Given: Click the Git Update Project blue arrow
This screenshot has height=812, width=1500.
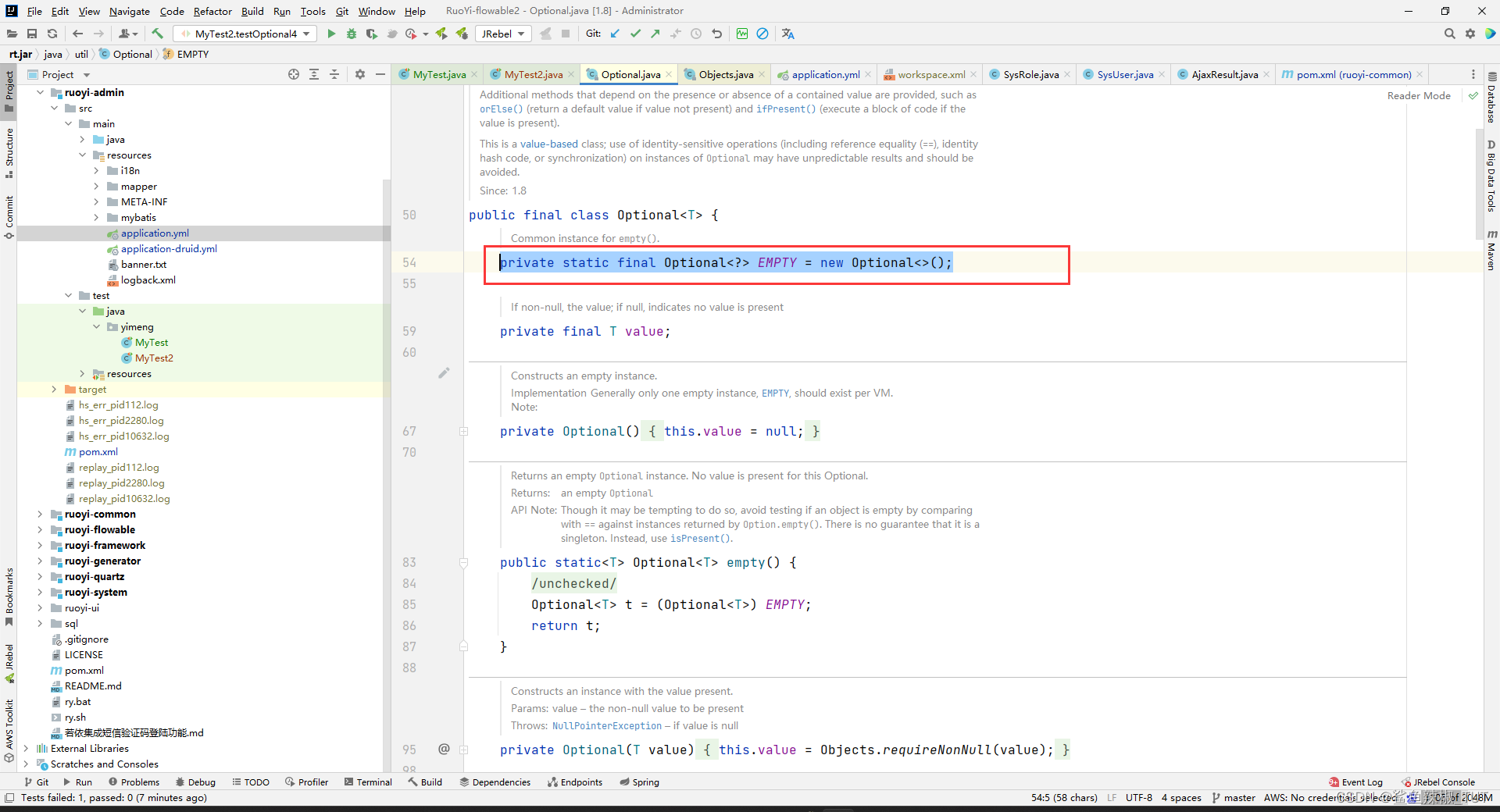Looking at the screenshot, I should click(x=615, y=34).
